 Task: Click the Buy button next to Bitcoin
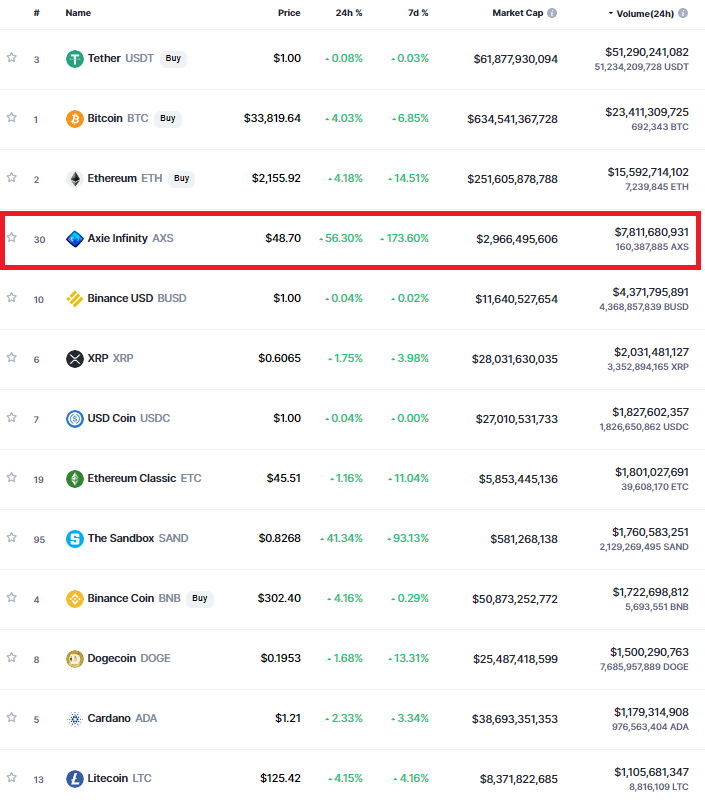pyautogui.click(x=168, y=119)
